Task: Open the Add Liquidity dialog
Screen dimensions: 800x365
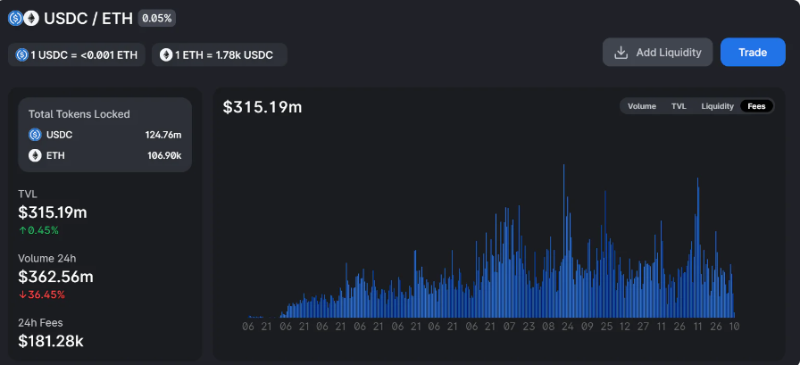Action: 658,52
